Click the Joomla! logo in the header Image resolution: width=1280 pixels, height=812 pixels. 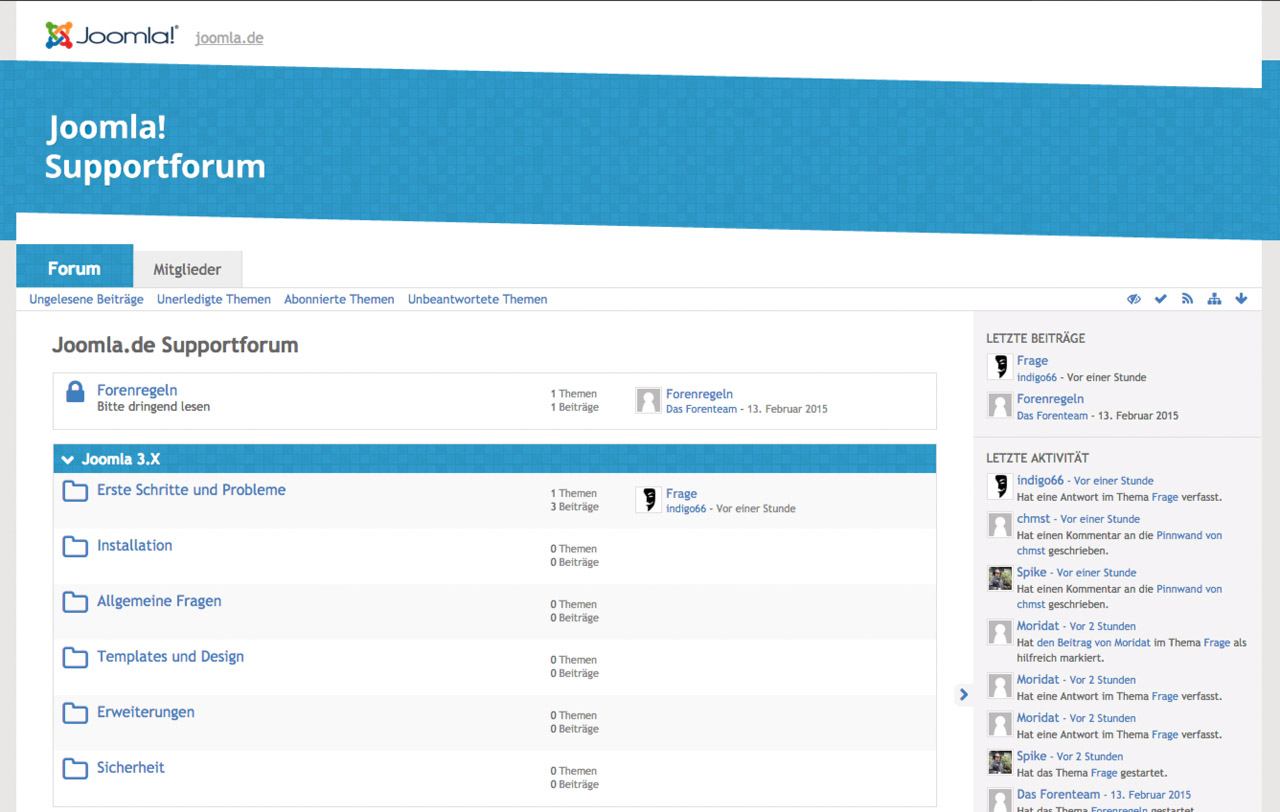[111, 36]
